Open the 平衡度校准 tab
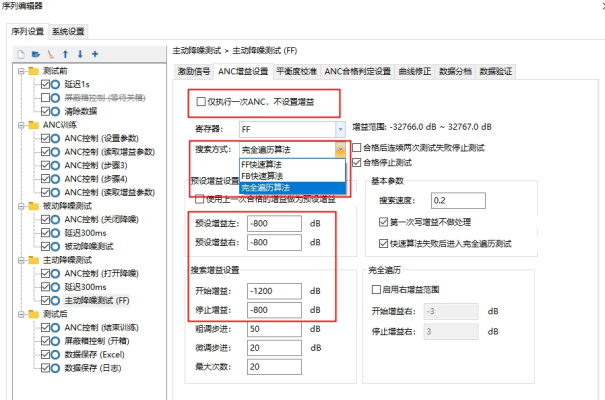Screen dimensions: 605x400 click(x=296, y=71)
